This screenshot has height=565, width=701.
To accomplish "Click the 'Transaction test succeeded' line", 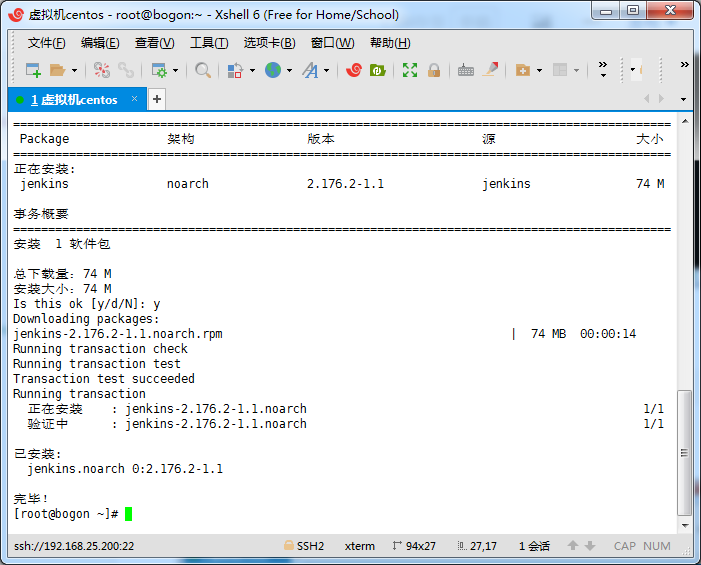I will (104, 379).
